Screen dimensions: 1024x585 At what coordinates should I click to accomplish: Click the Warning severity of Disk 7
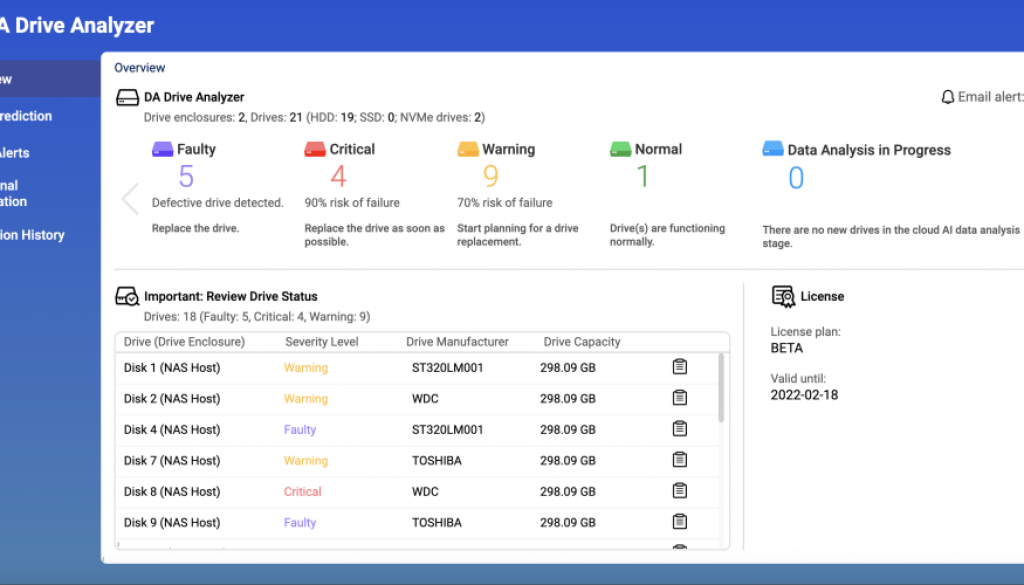coord(306,461)
